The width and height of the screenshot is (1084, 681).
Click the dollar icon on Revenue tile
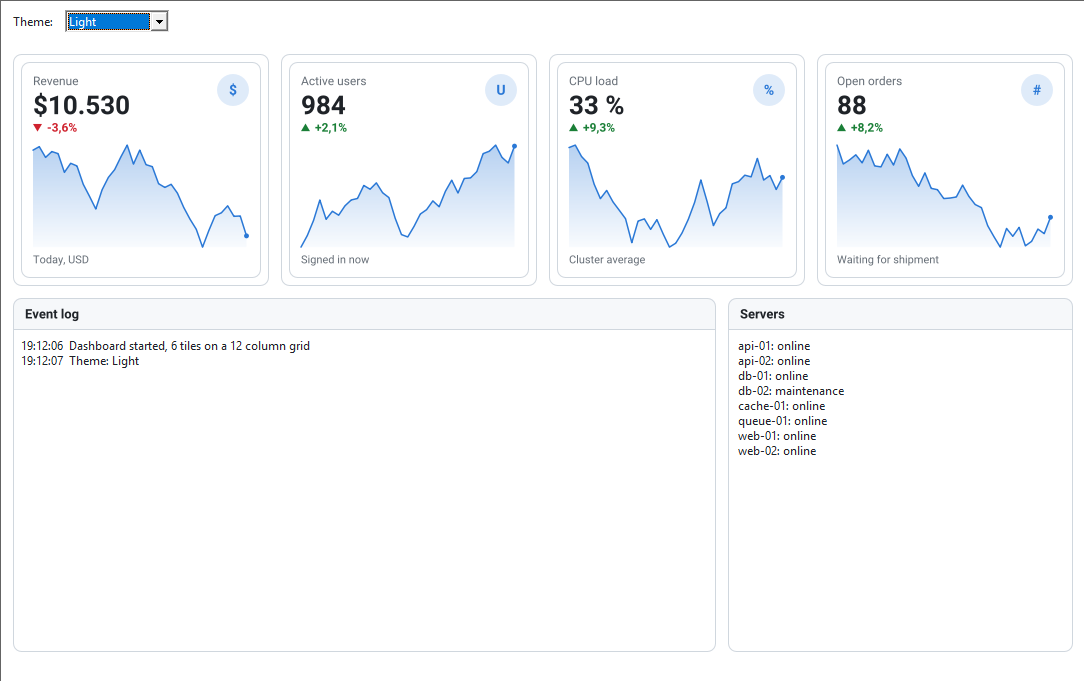point(233,90)
